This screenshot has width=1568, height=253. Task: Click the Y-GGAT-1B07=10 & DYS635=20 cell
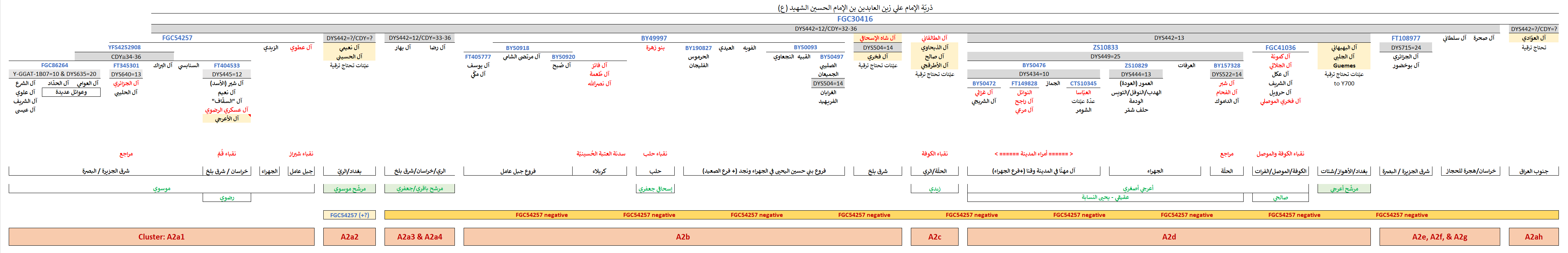click(55, 74)
